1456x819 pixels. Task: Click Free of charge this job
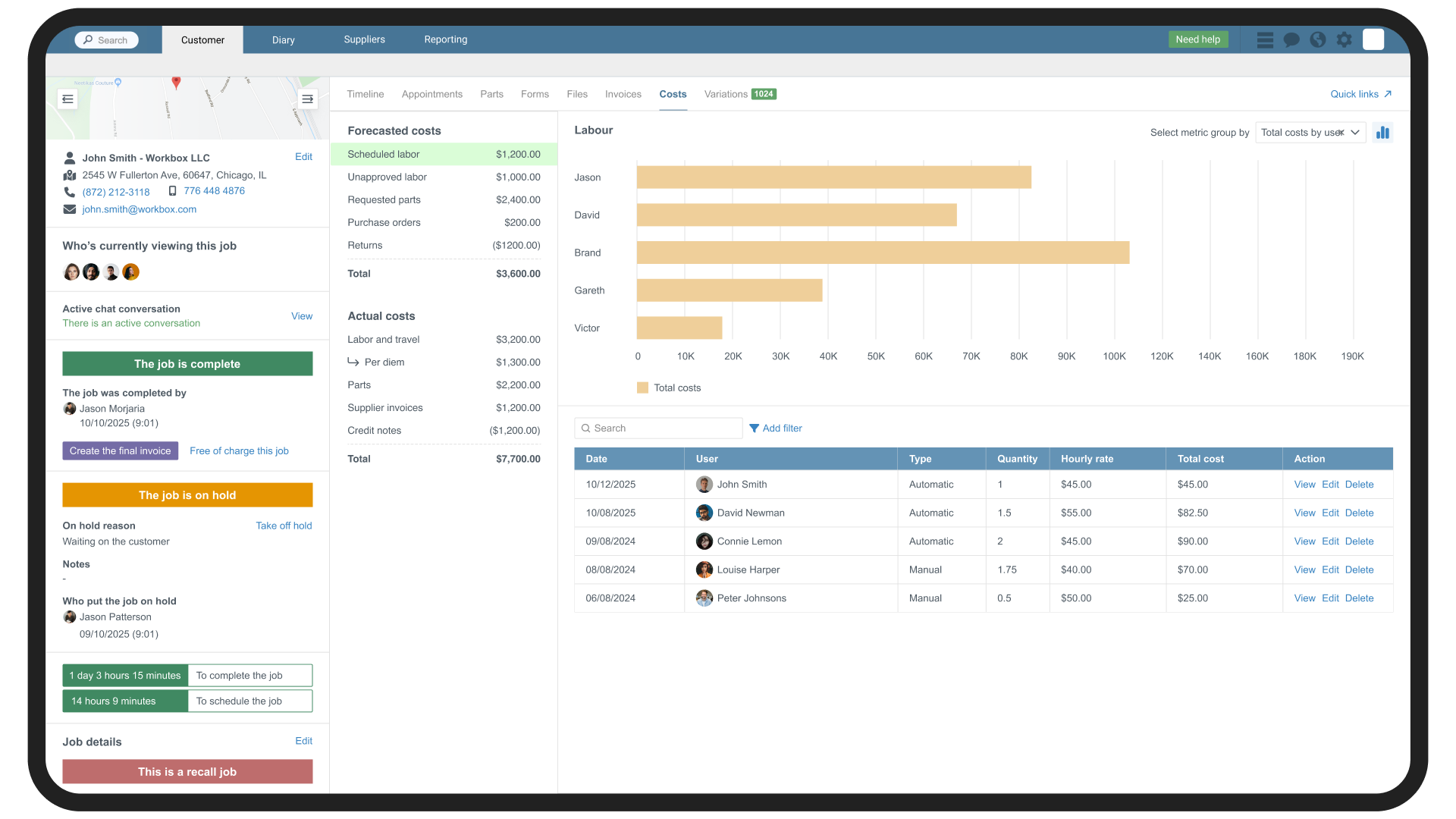239,450
